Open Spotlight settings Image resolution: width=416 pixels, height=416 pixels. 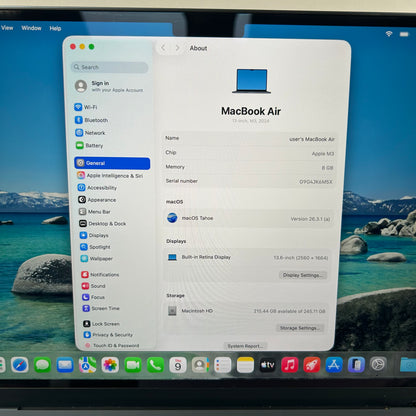pos(95,247)
